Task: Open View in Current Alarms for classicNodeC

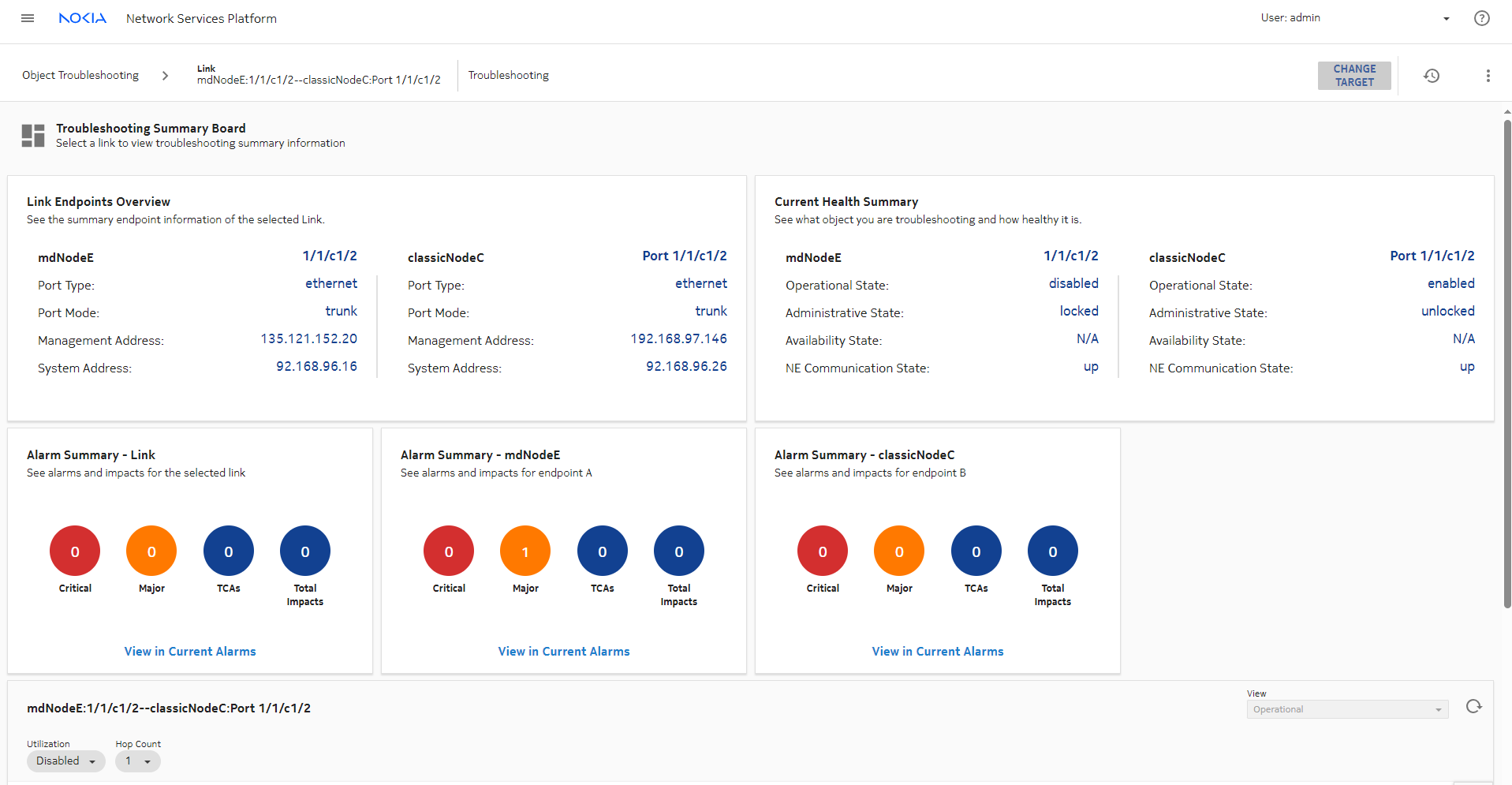Action: (937, 652)
